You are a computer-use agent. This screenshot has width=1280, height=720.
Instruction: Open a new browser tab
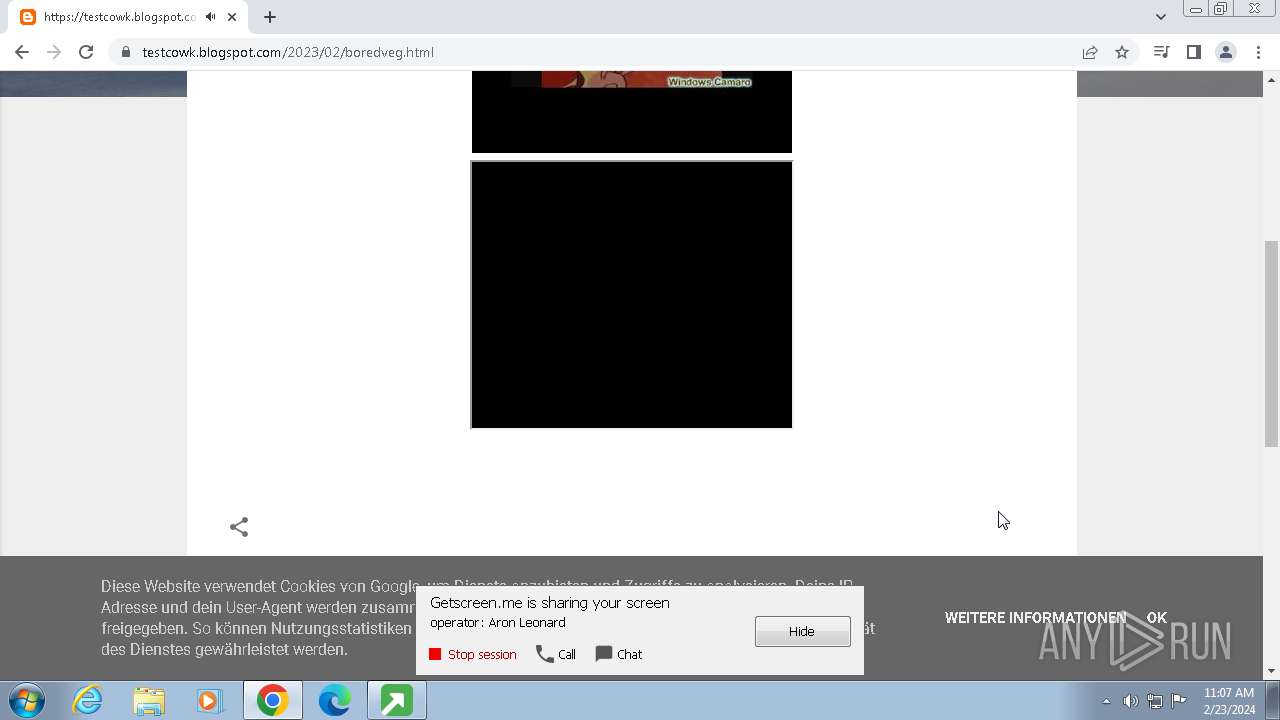point(270,17)
